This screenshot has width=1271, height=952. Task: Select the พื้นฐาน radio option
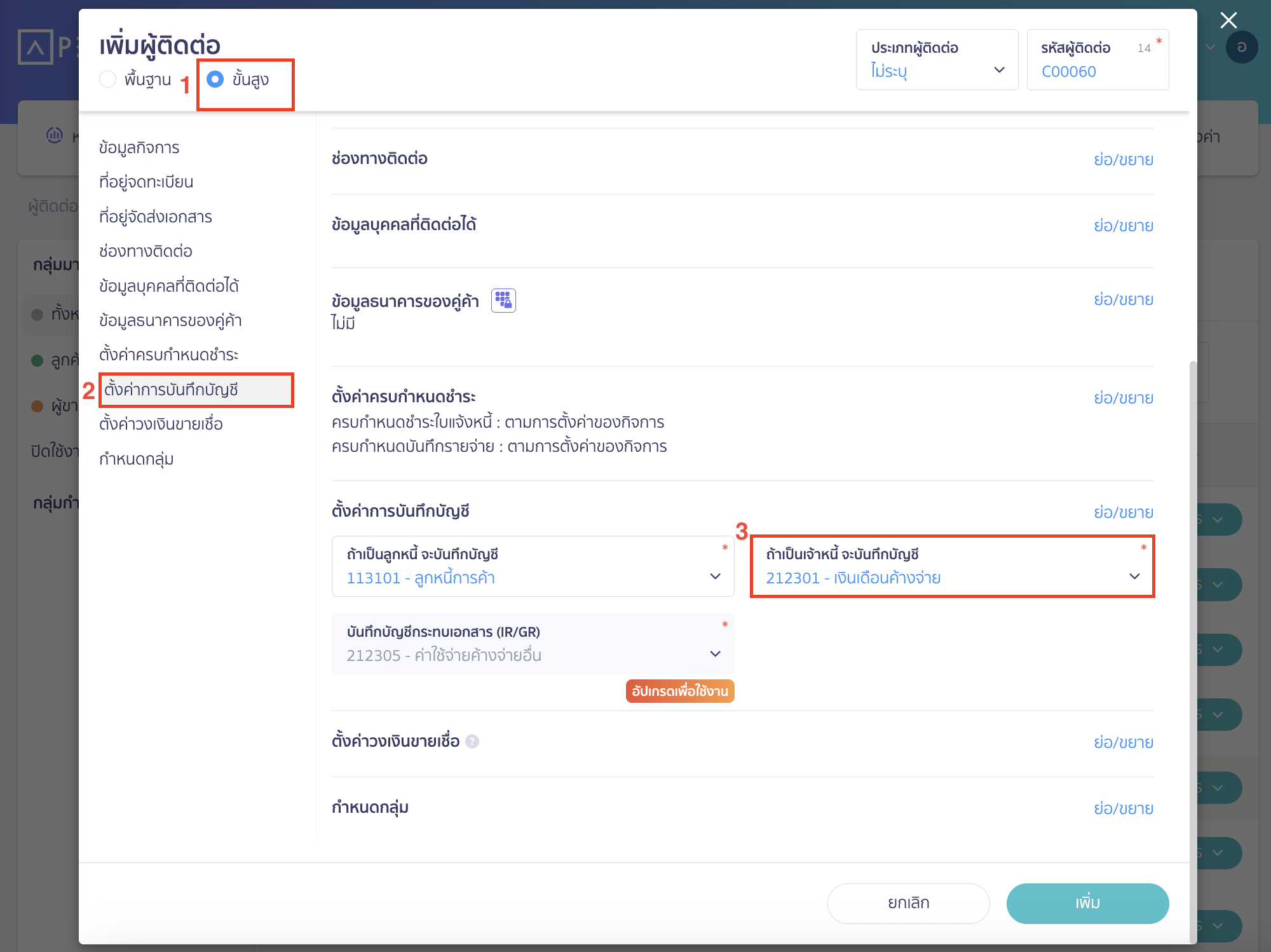point(108,79)
